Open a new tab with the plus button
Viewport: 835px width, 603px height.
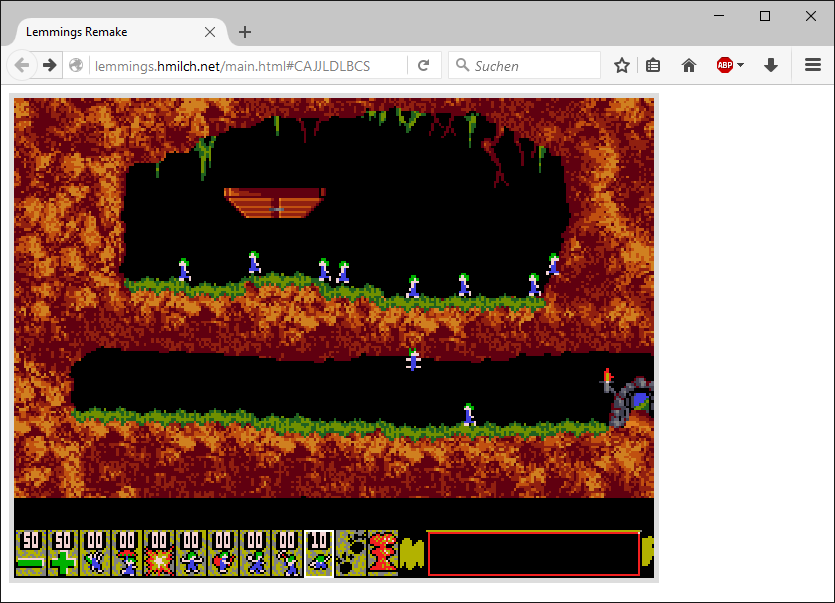(244, 32)
